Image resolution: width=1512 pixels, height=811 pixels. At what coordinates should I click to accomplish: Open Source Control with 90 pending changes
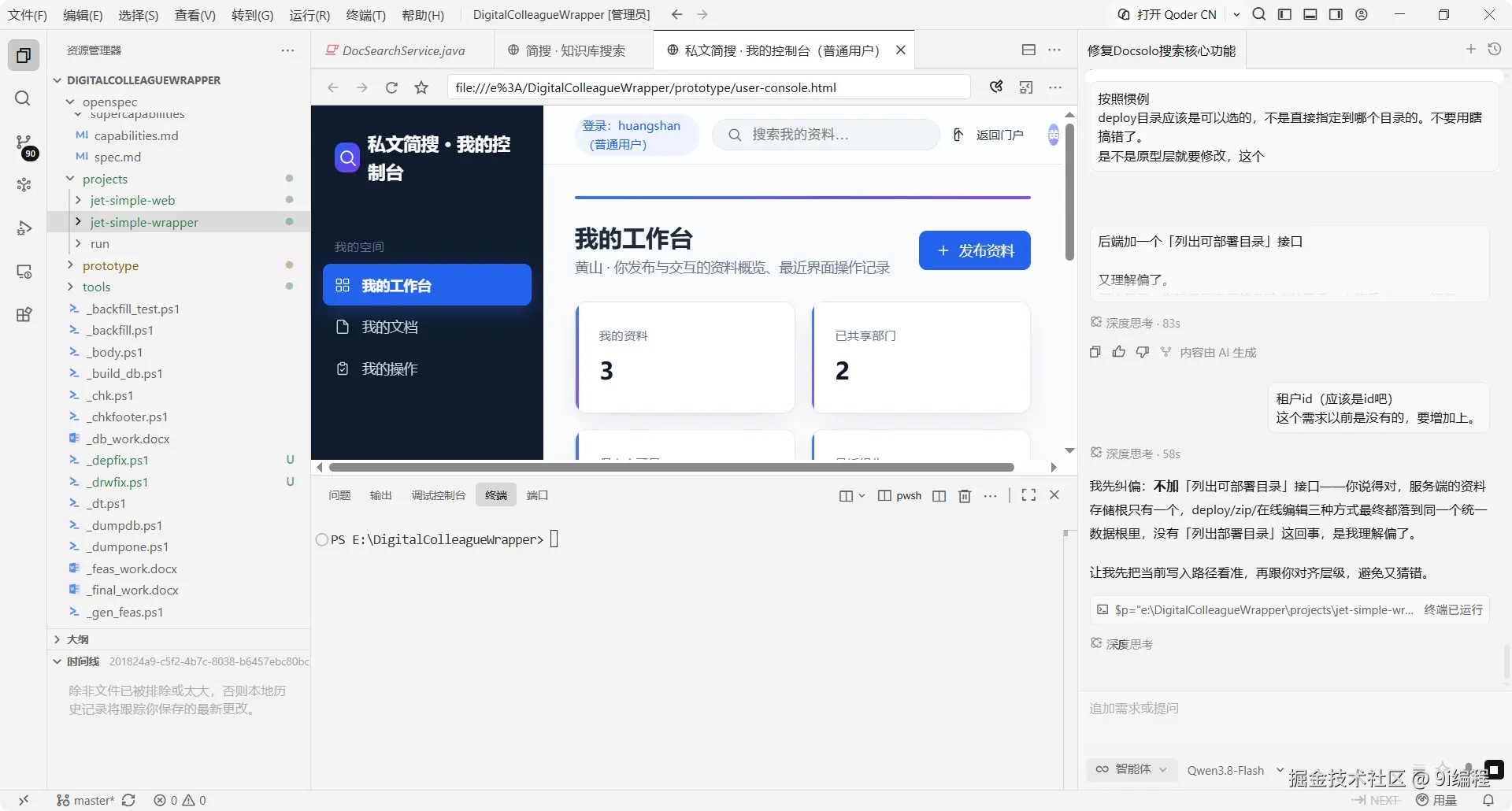(24, 143)
